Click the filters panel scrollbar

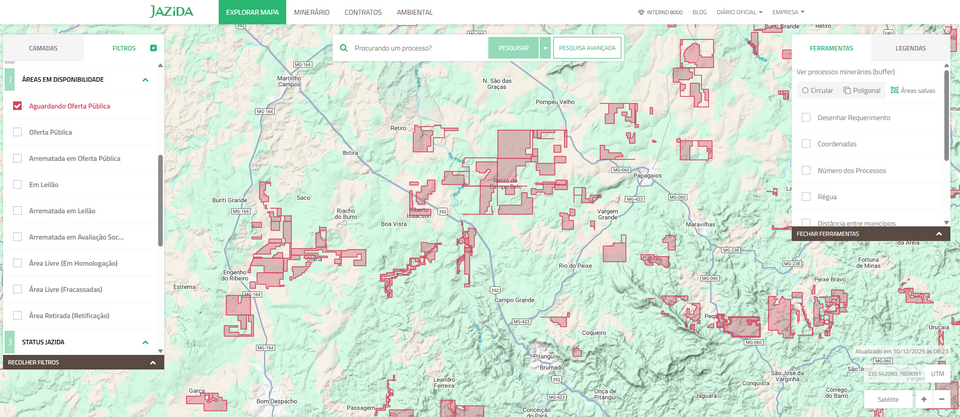pos(160,200)
